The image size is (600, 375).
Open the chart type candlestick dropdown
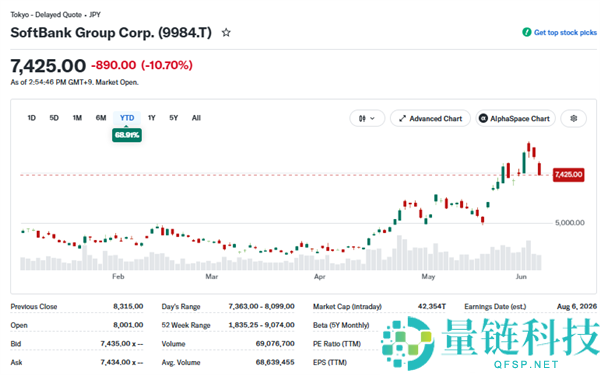pyautogui.click(x=367, y=119)
